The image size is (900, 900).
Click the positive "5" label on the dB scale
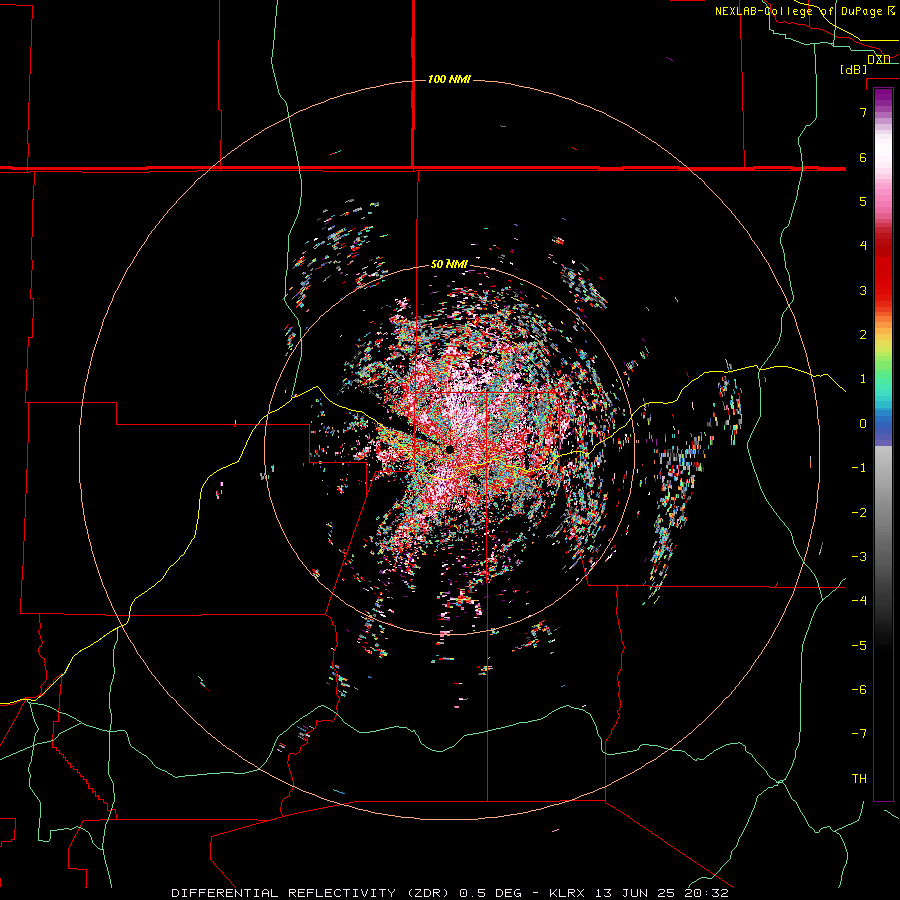click(863, 201)
